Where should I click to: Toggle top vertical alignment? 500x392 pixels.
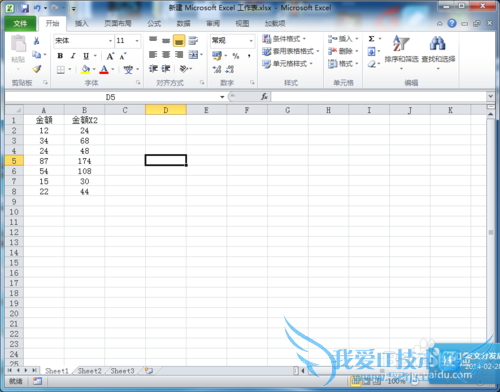point(153,40)
